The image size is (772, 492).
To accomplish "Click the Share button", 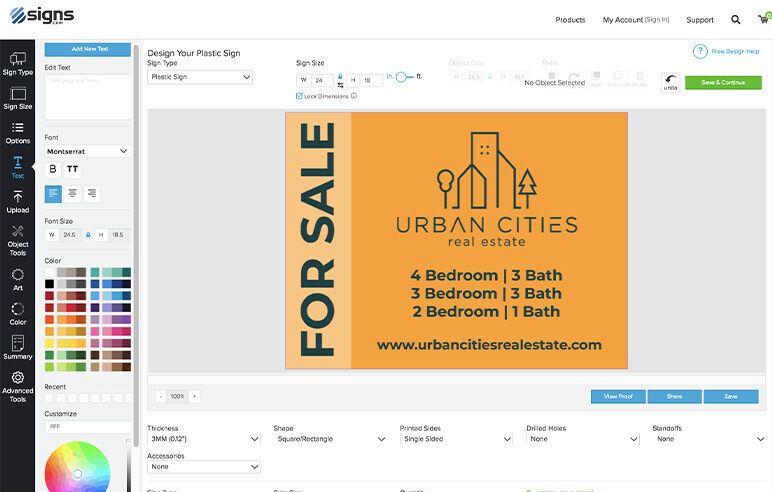I will coord(675,396).
